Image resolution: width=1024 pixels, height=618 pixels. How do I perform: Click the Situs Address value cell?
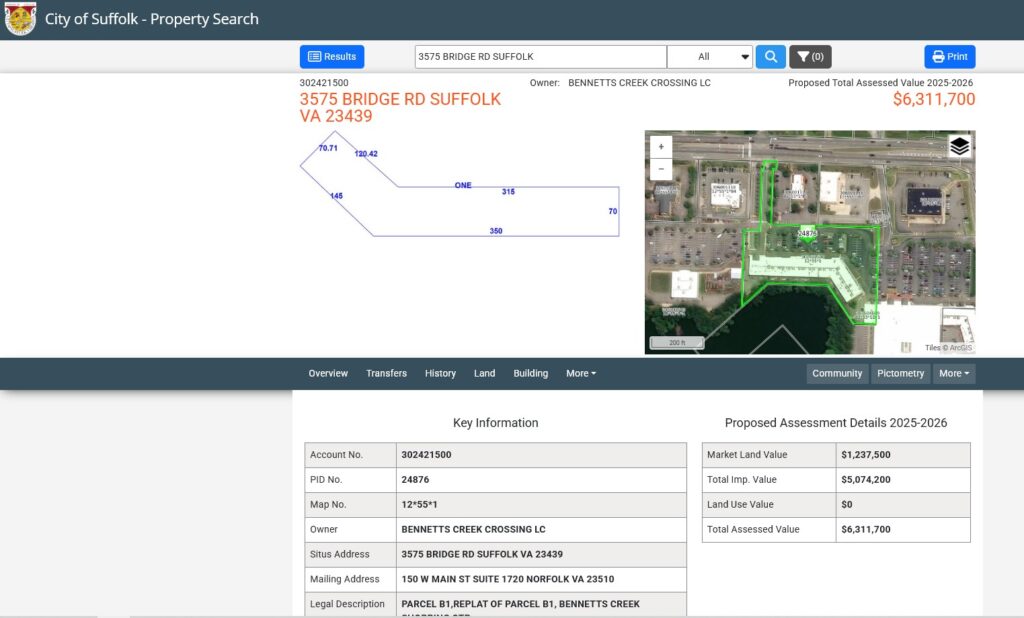coord(541,554)
